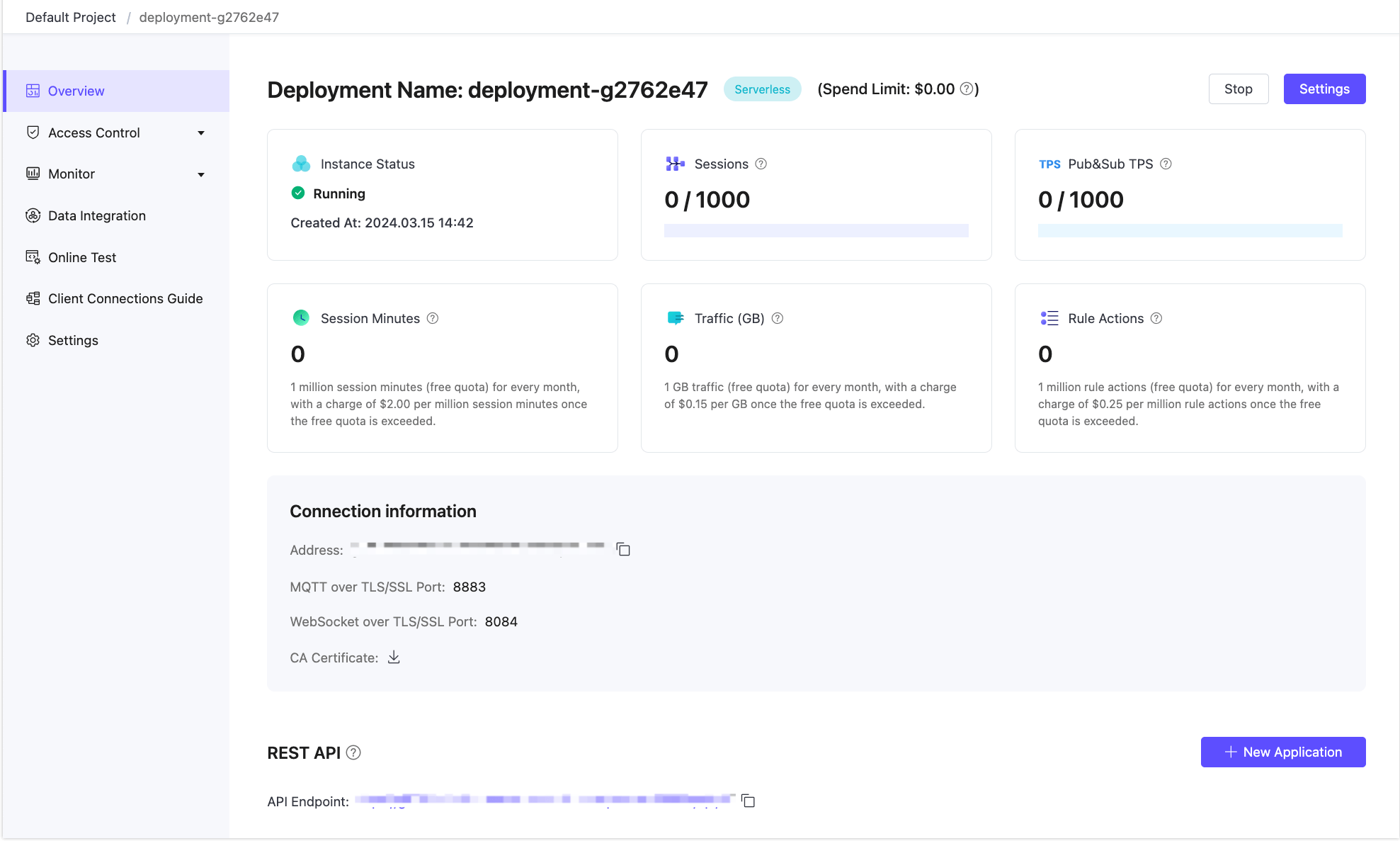The image size is (1400, 841).
Task: Expand the Monitor dropdown arrow
Action: point(201,174)
